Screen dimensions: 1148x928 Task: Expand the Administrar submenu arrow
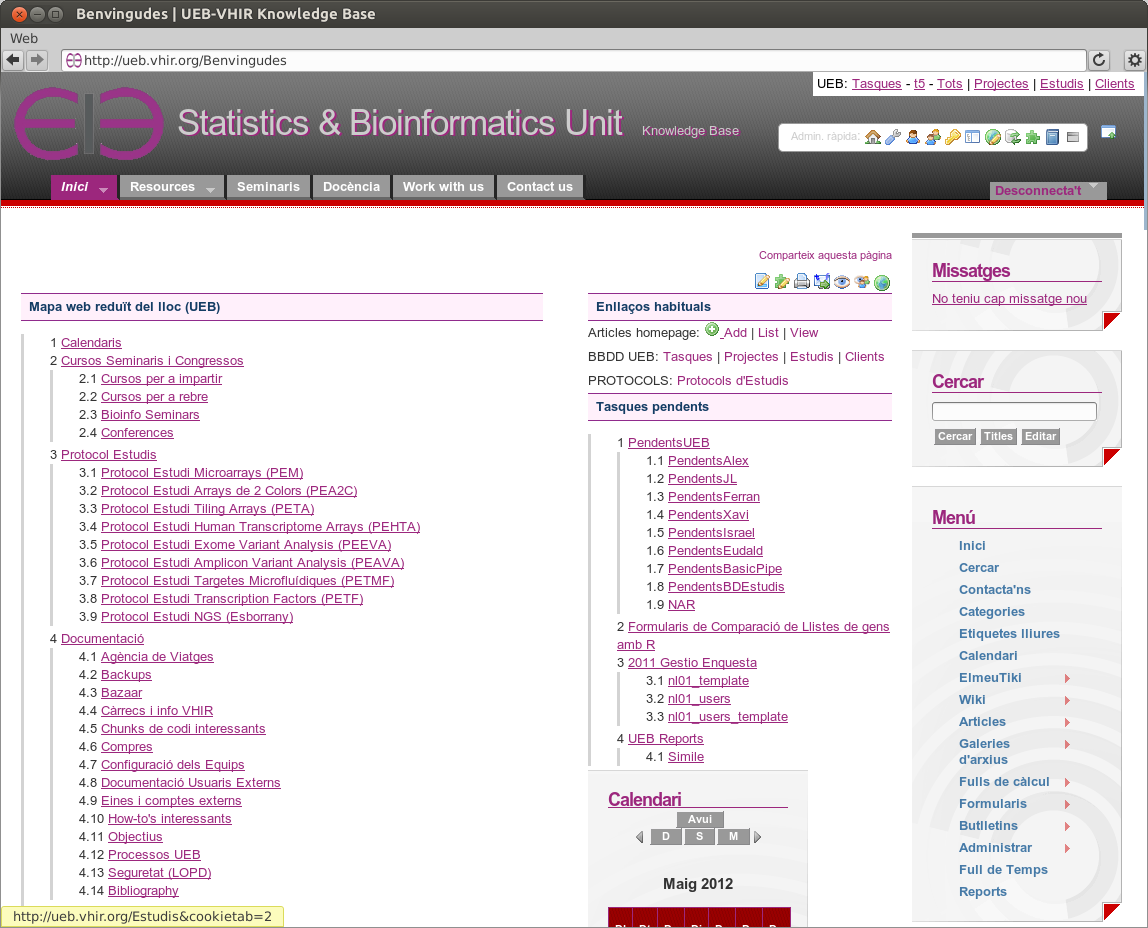click(1067, 848)
